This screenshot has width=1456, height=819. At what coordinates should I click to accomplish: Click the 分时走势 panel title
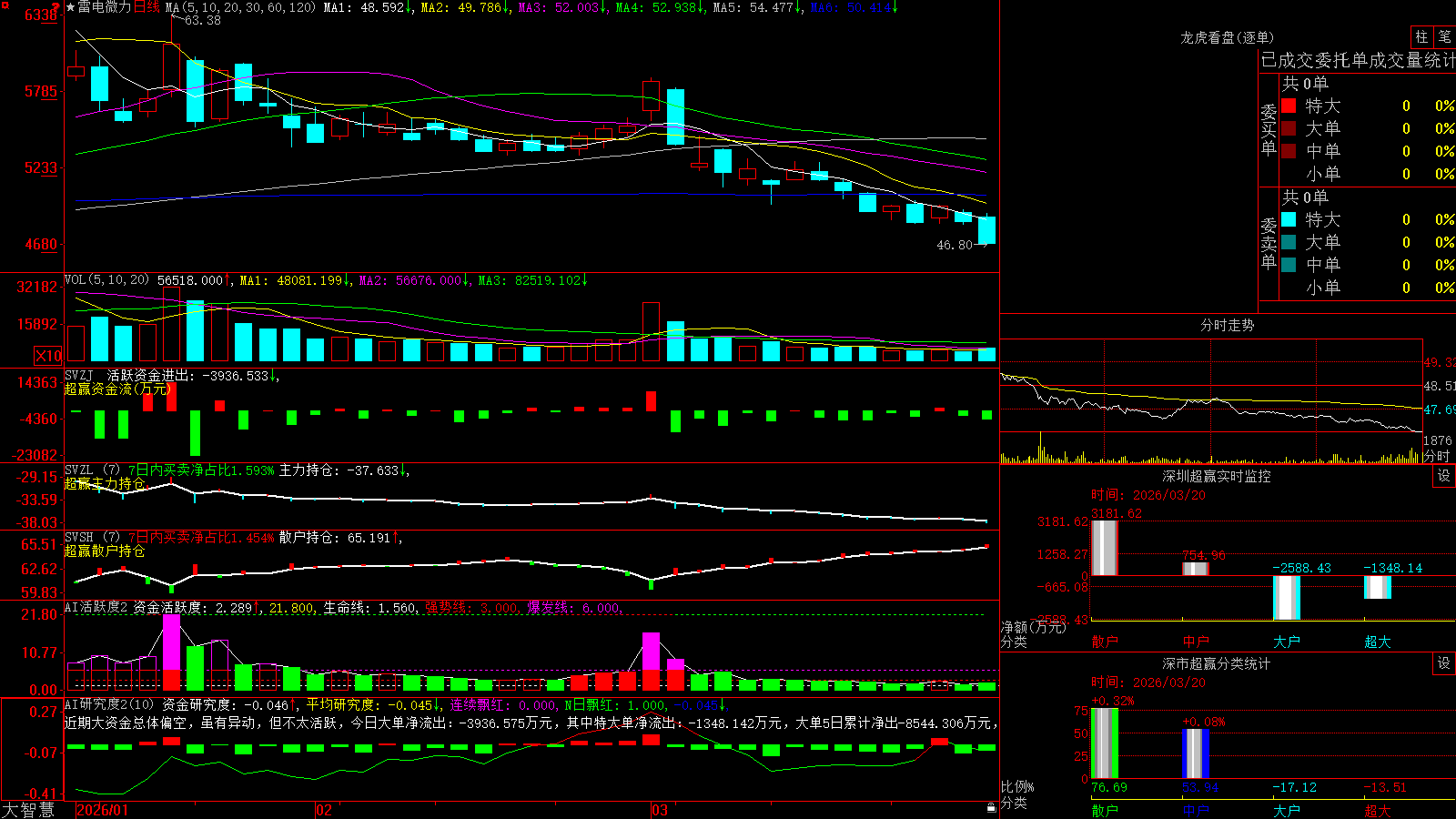(x=1227, y=325)
